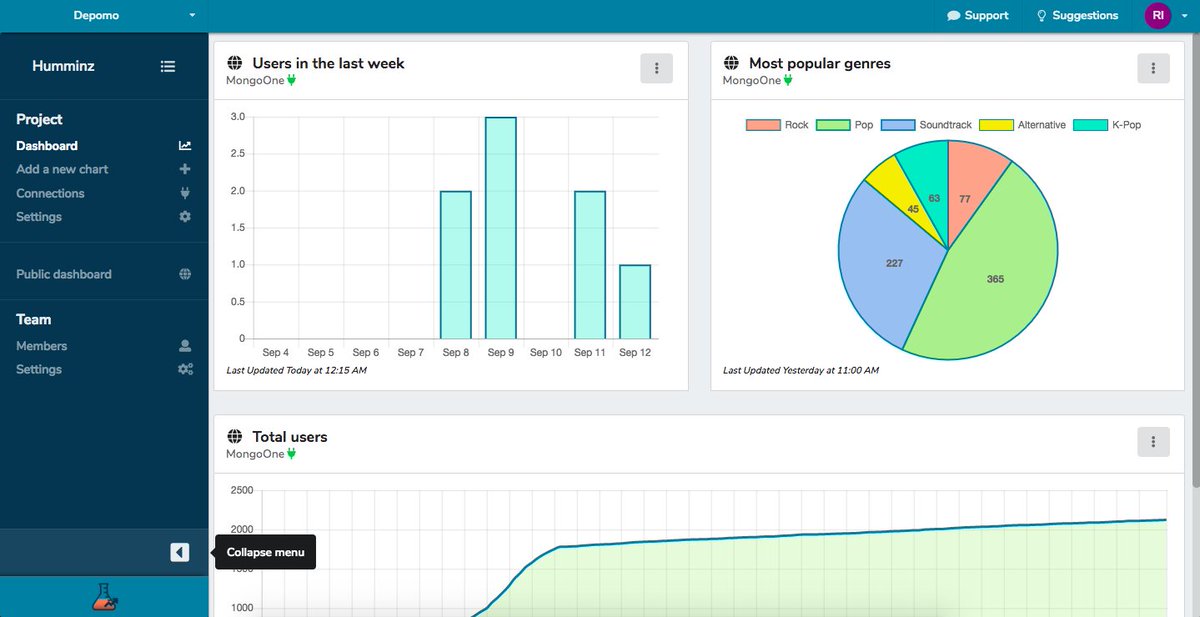Click the flask logo at sidebar bottom
The height and width of the screenshot is (617, 1200).
click(x=104, y=597)
